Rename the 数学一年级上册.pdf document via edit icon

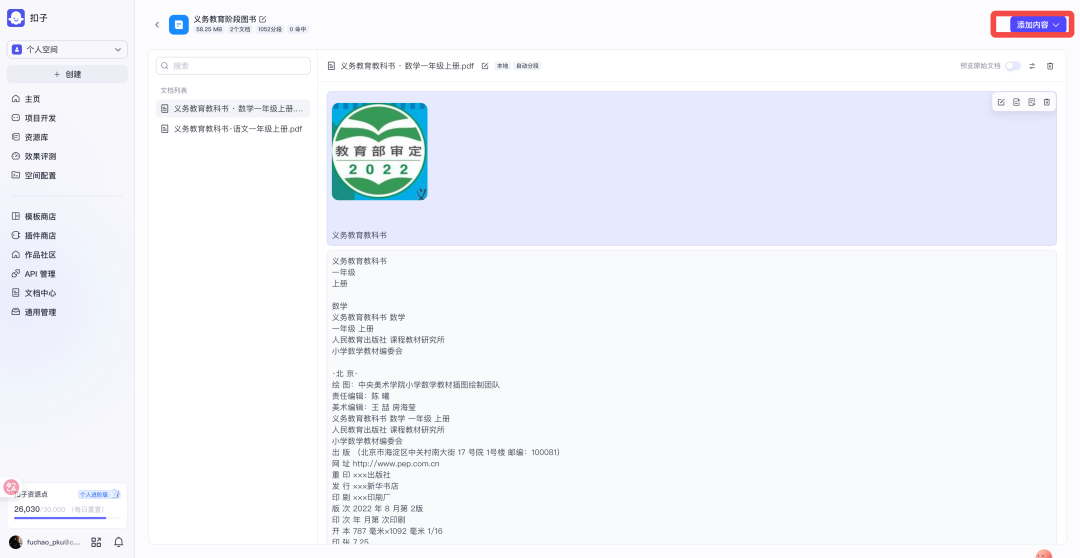(x=485, y=66)
